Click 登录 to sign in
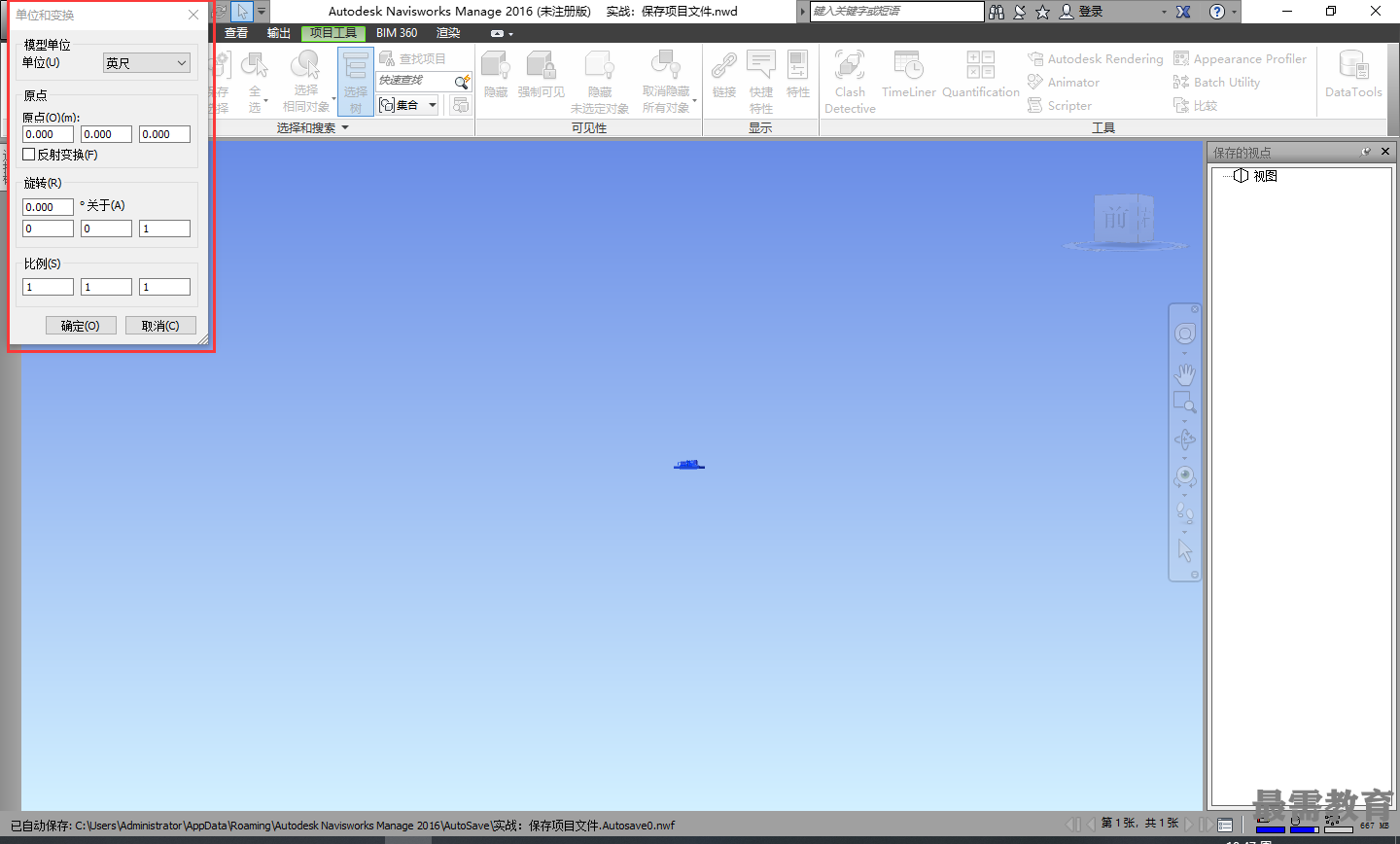 (1091, 12)
